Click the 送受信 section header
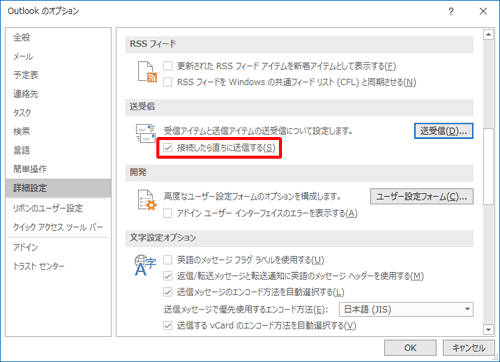Screen dimensions: 500x362 299,107
